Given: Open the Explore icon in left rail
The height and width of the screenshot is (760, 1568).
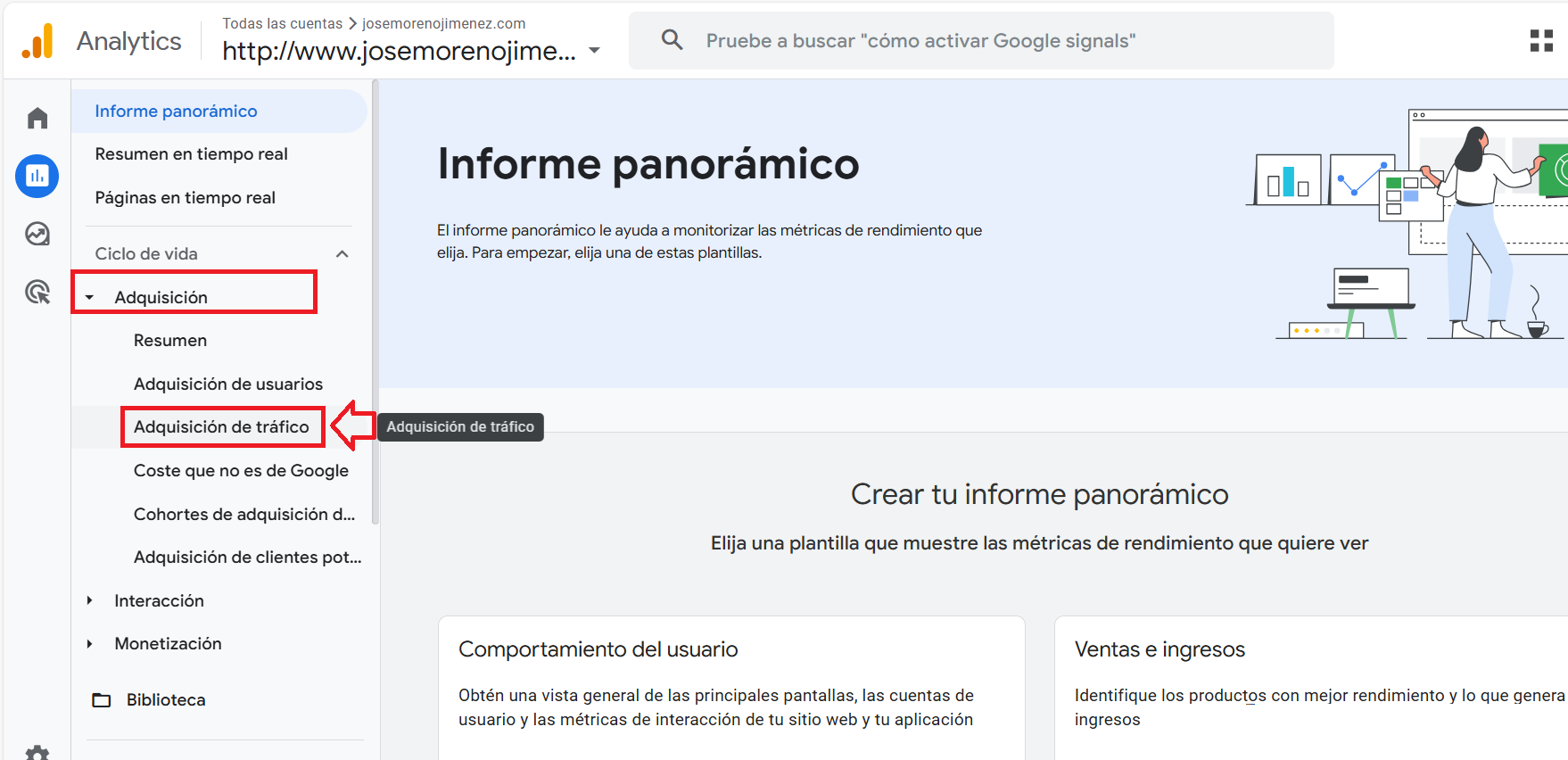Looking at the screenshot, I should point(37,234).
